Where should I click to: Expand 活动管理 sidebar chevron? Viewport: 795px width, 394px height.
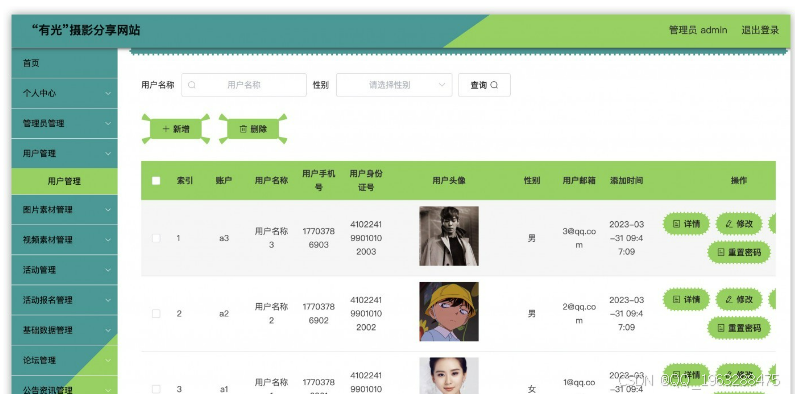coord(108,270)
